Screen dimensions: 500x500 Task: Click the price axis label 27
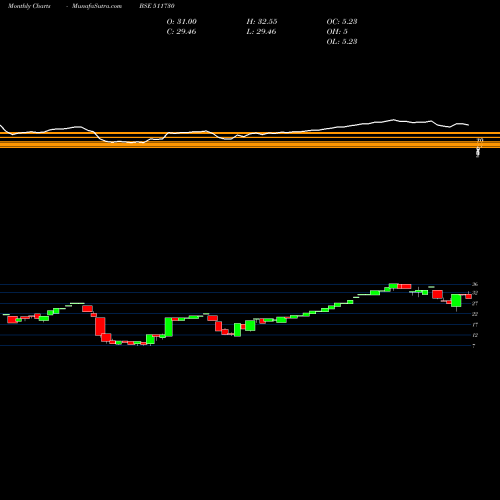(x=475, y=303)
